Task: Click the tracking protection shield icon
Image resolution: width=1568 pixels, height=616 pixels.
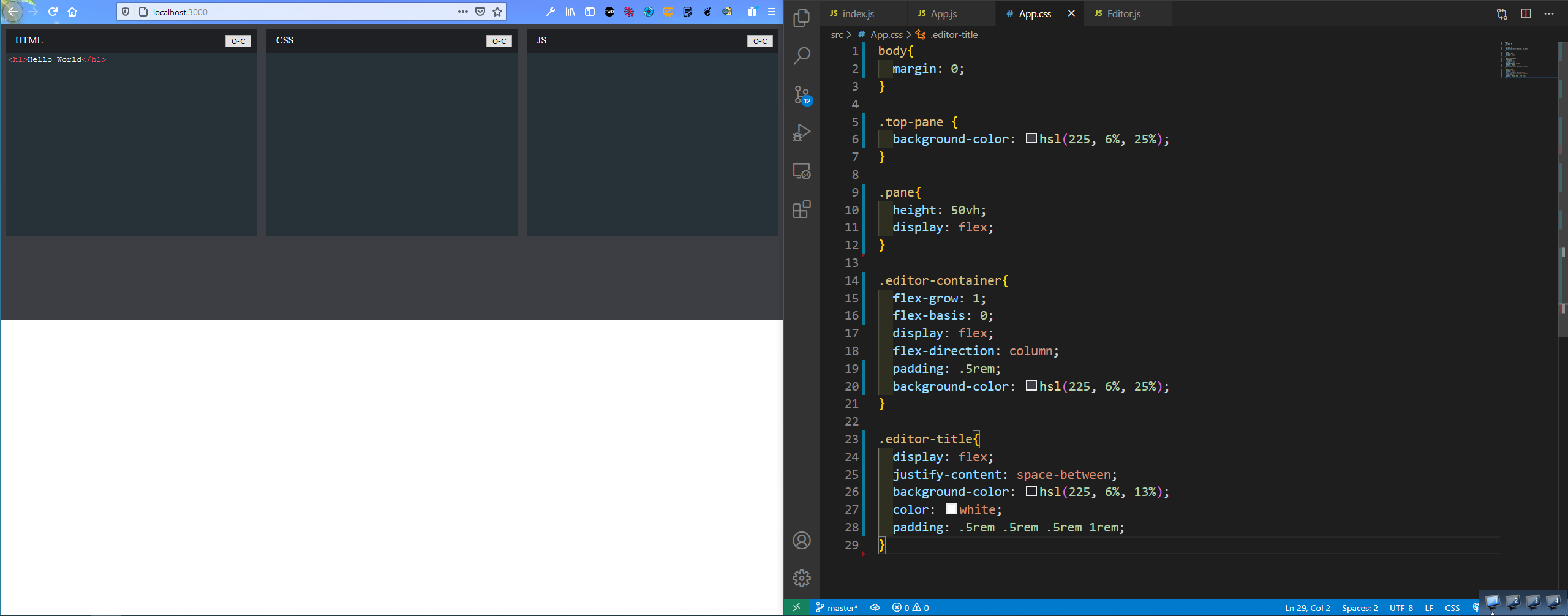Action: coord(126,12)
